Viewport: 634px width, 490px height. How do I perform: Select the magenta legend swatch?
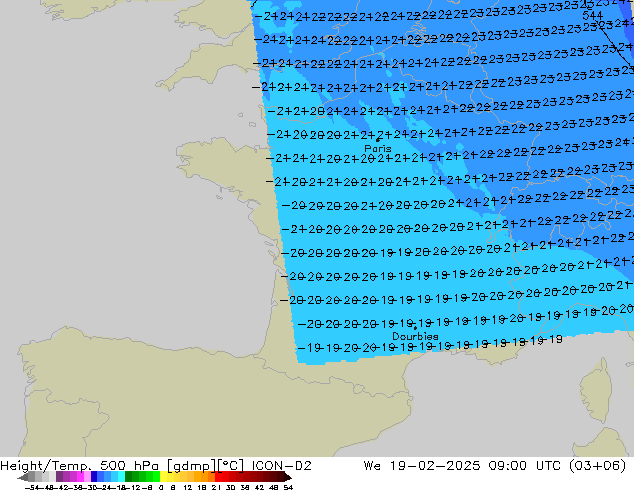80,477
